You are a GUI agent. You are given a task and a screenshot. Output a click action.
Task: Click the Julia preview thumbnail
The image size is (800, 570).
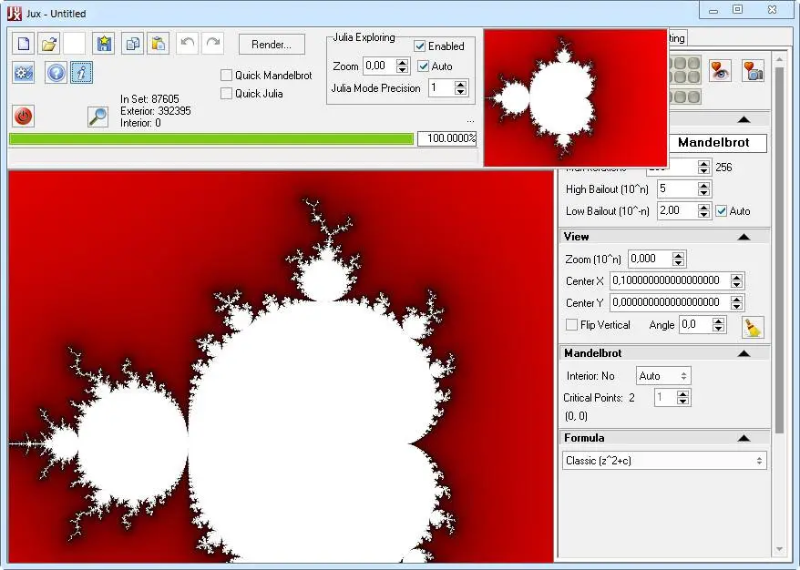tap(576, 97)
